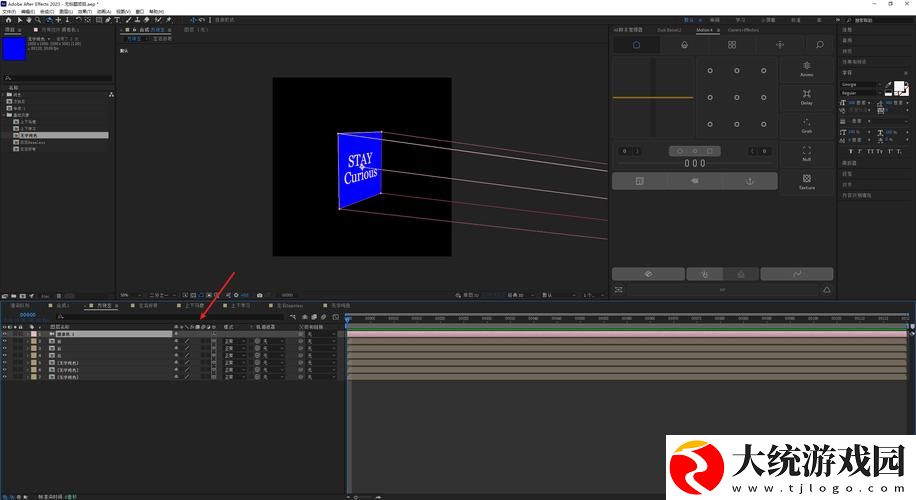Open the 动画(A) menu
Image resolution: width=916 pixels, height=500 pixels.
tap(104, 12)
